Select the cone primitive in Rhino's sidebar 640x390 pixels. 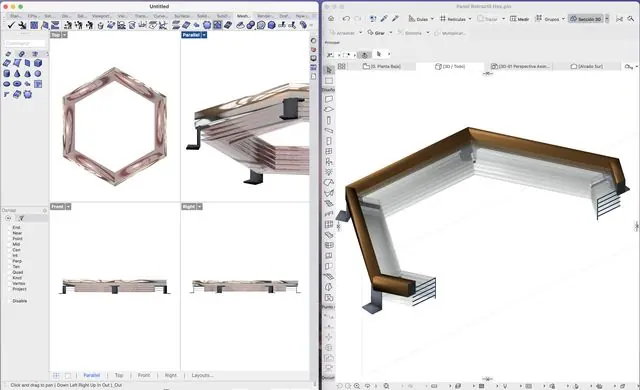[17, 73]
